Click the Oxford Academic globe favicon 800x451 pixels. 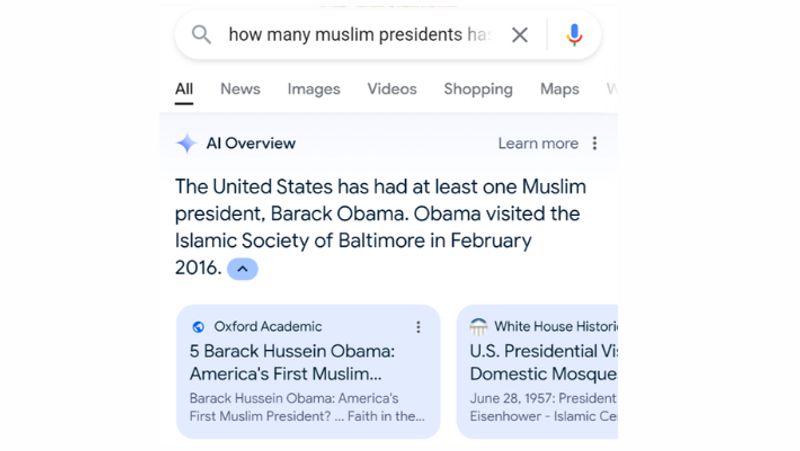click(198, 326)
